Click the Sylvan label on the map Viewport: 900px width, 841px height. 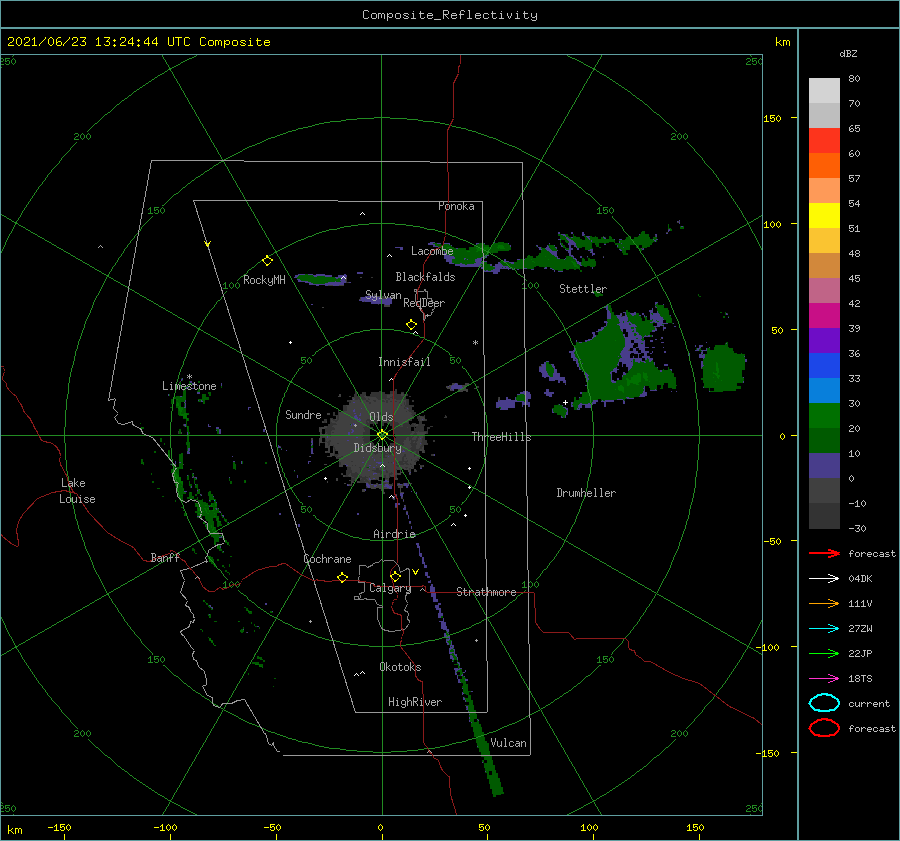383,295
